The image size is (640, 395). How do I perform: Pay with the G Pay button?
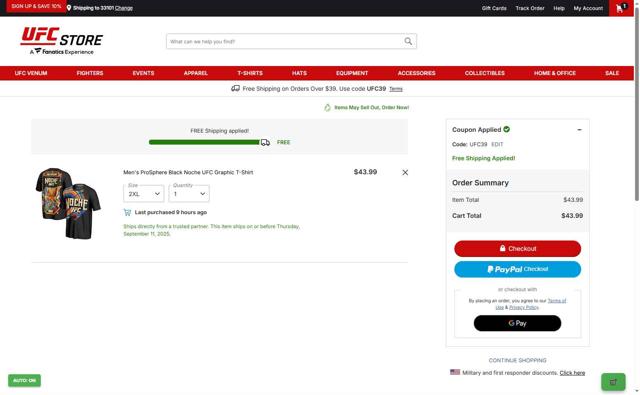(x=518, y=323)
